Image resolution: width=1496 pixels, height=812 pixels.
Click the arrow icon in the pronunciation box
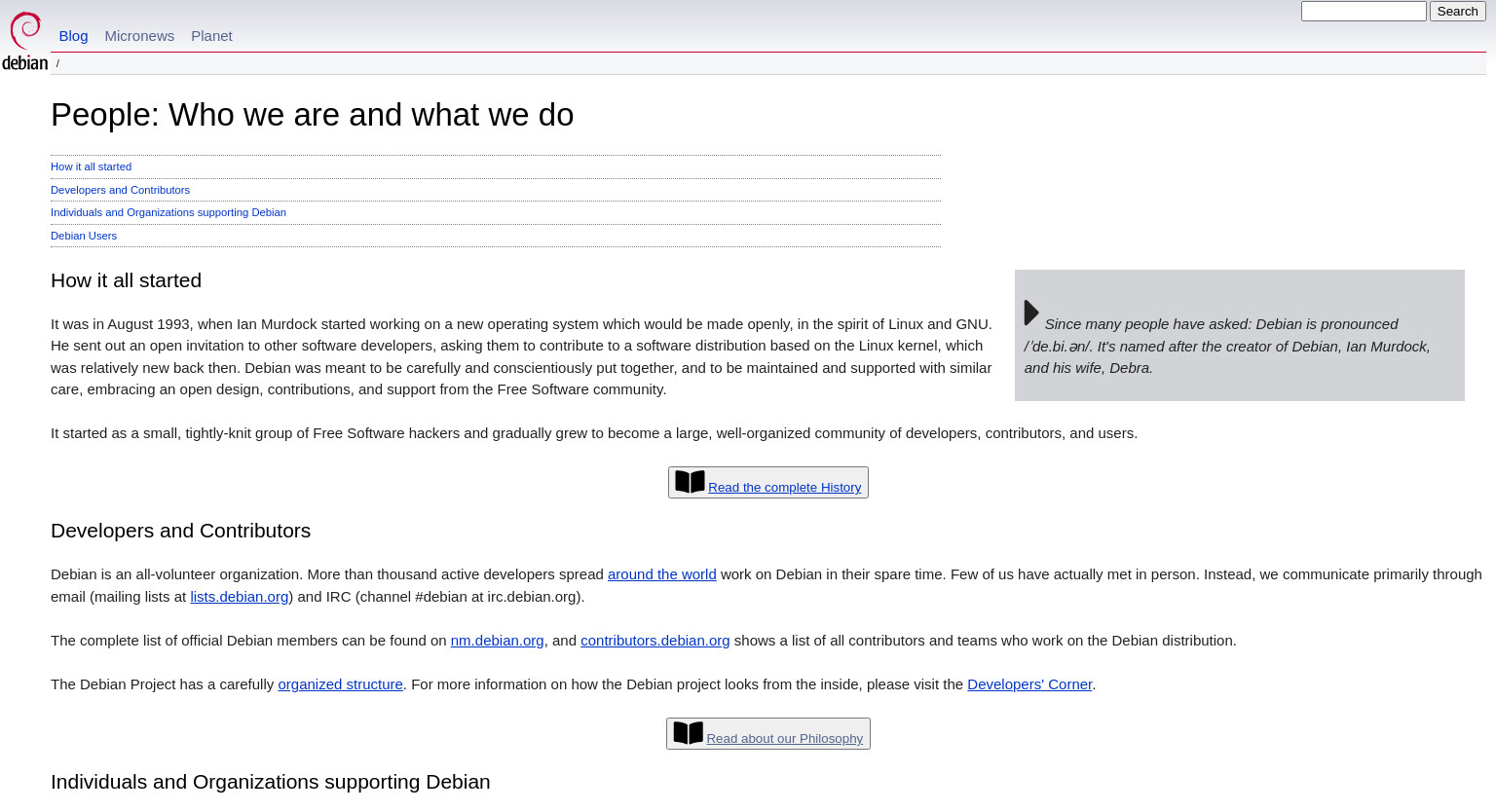click(x=1031, y=313)
